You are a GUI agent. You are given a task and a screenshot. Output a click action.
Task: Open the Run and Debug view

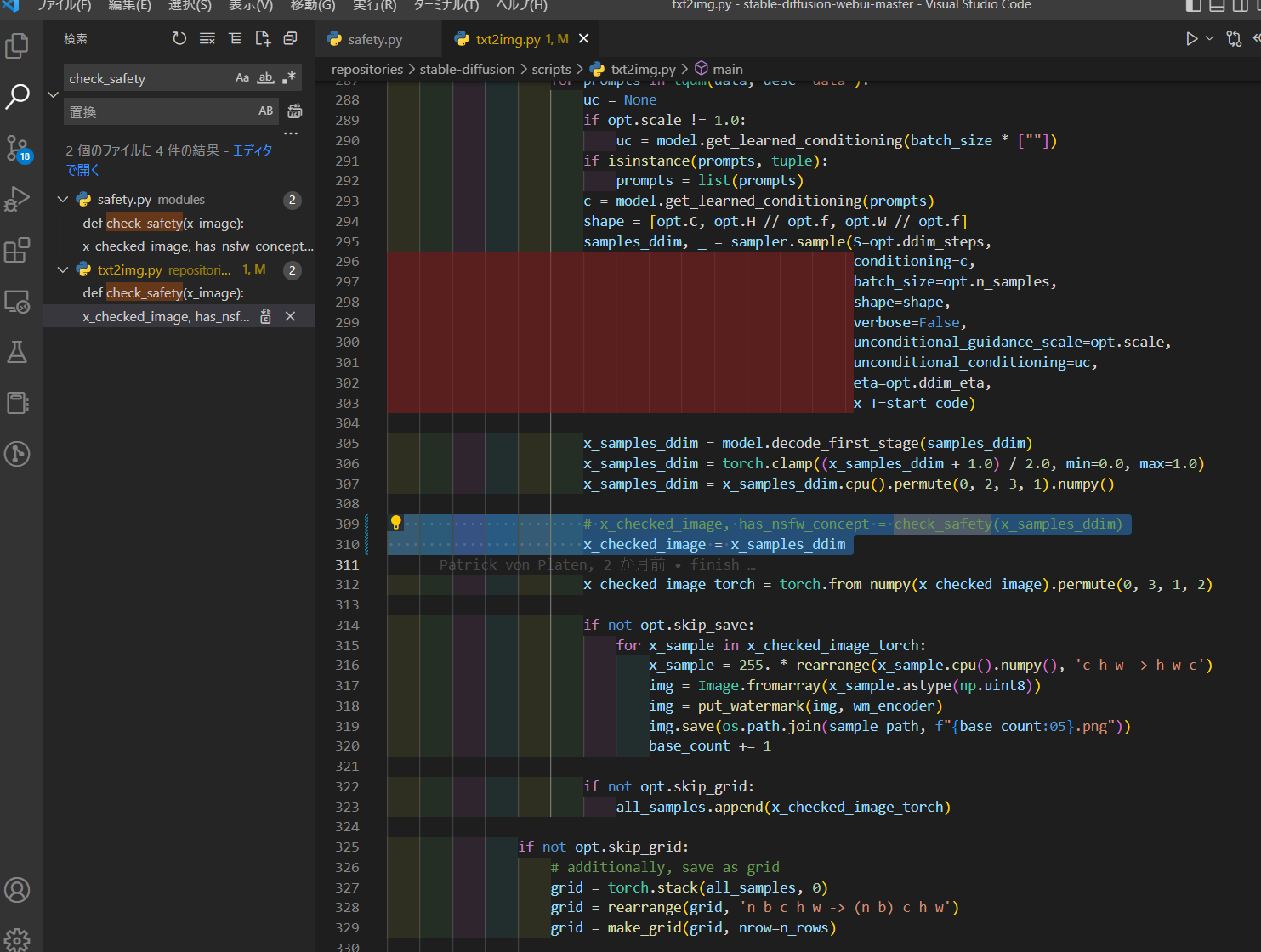point(17,200)
